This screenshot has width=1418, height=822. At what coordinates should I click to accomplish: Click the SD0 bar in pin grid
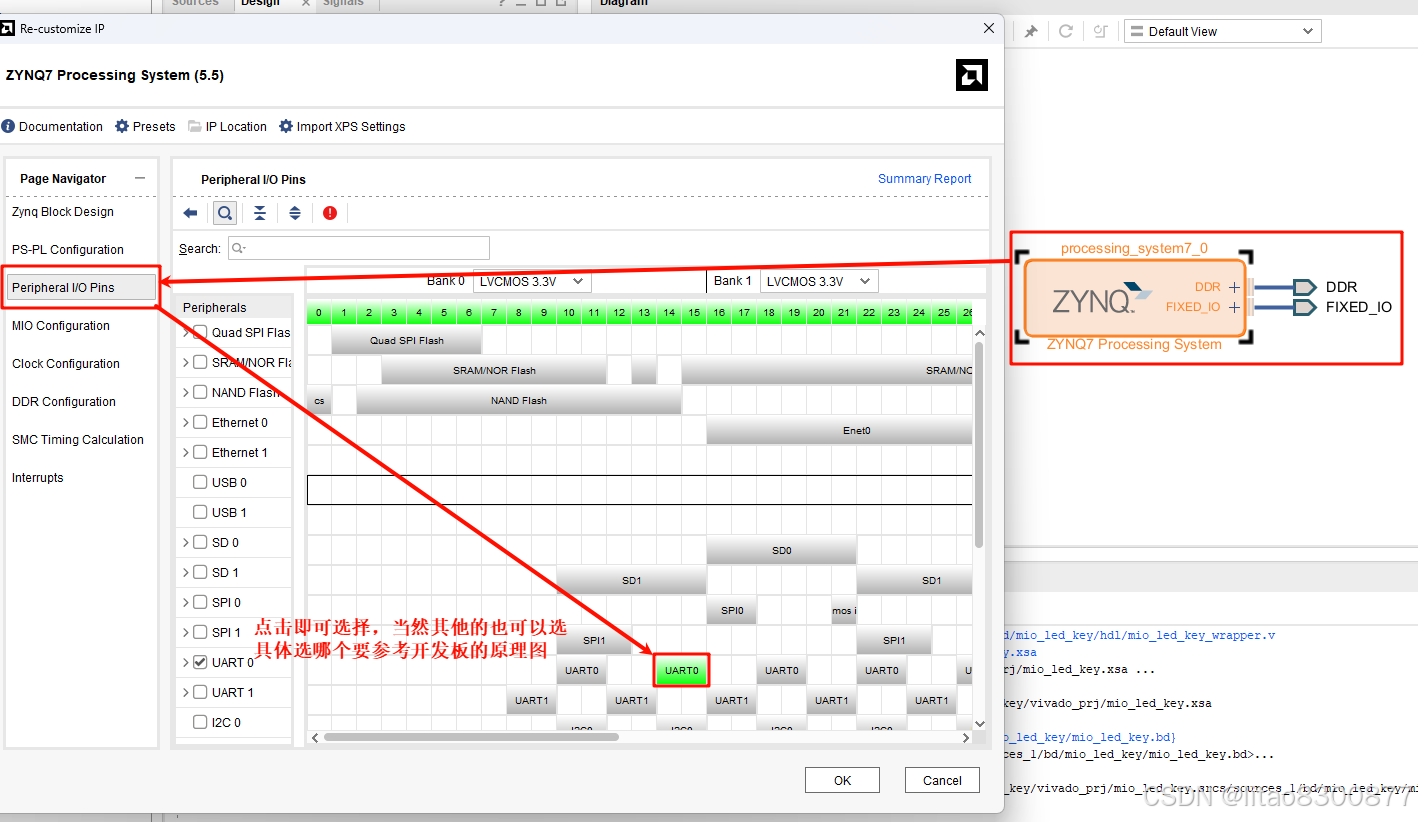tap(781, 550)
